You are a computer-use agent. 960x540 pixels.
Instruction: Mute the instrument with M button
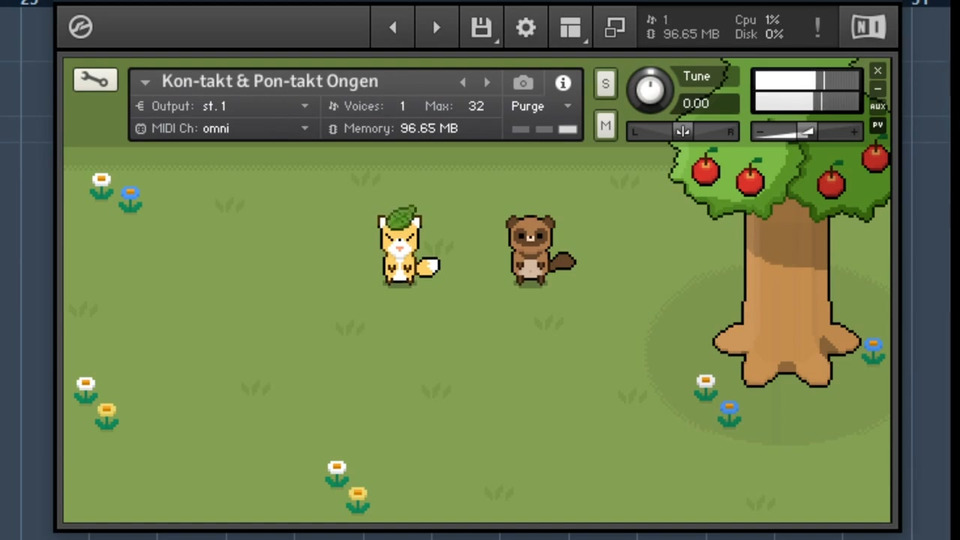(x=605, y=126)
